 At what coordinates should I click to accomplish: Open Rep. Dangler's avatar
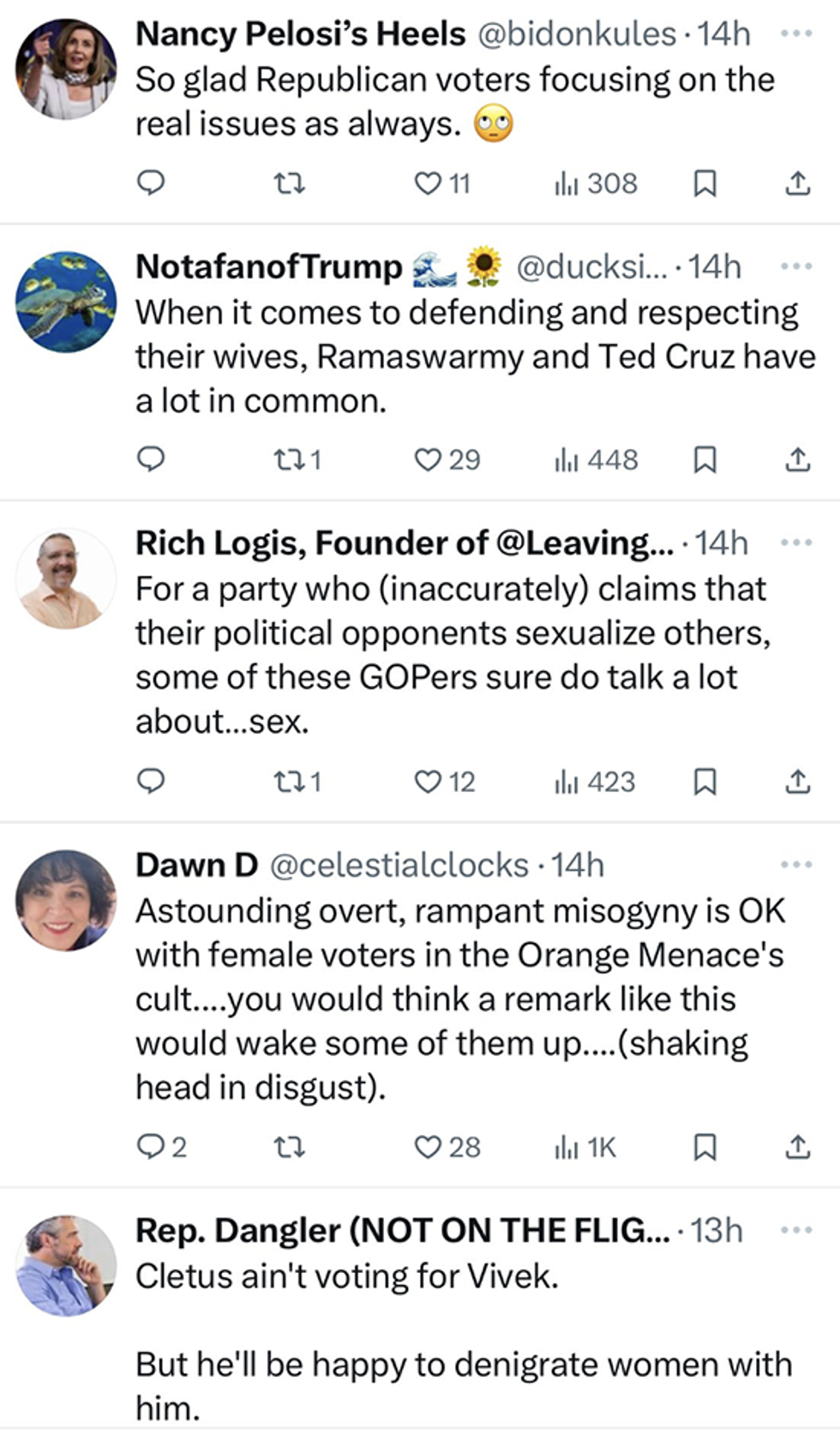[x=66, y=1265]
